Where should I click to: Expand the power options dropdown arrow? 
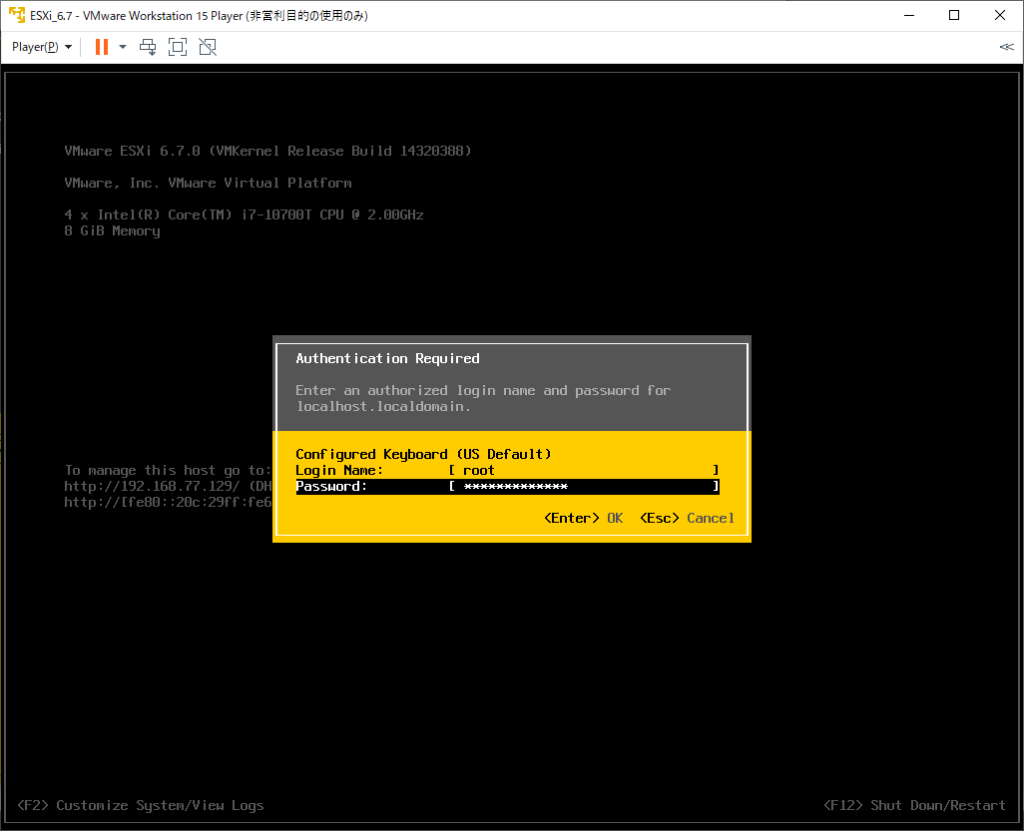122,47
